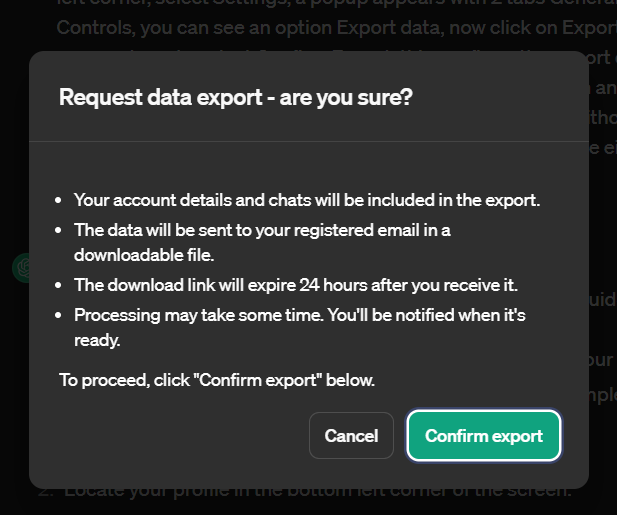The image size is (617, 515).
Task: Click the ChatGPT logo avatar behind dialog
Action: click(x=21, y=268)
